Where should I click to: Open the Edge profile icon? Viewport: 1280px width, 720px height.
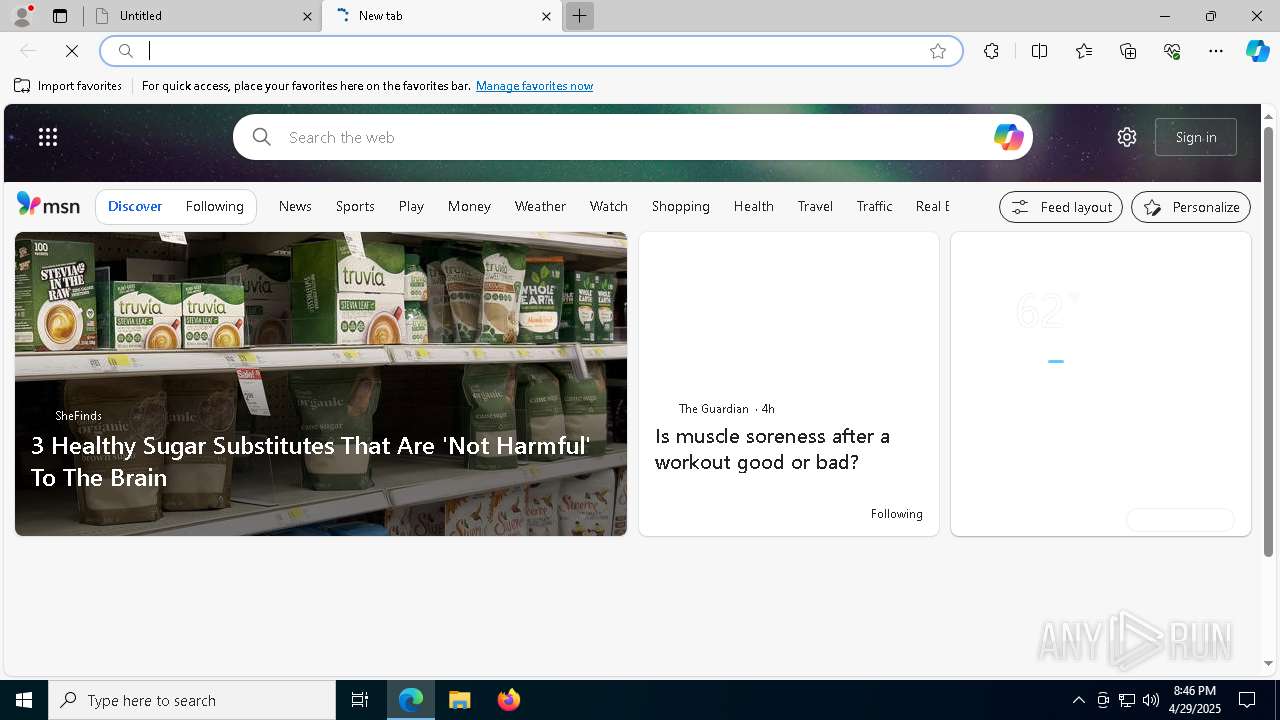tap(22, 16)
